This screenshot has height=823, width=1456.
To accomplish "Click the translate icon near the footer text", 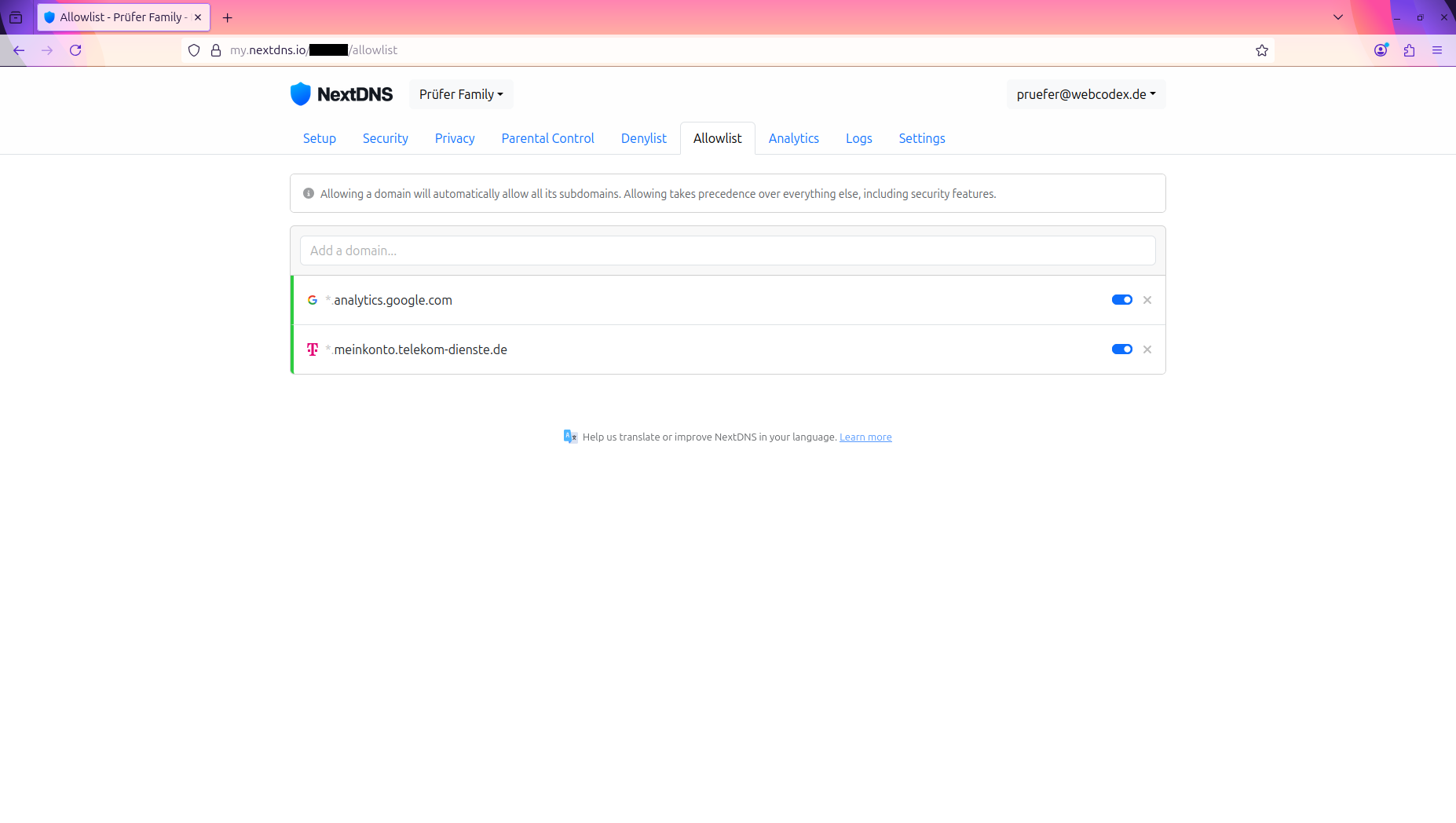I will click(x=570, y=436).
